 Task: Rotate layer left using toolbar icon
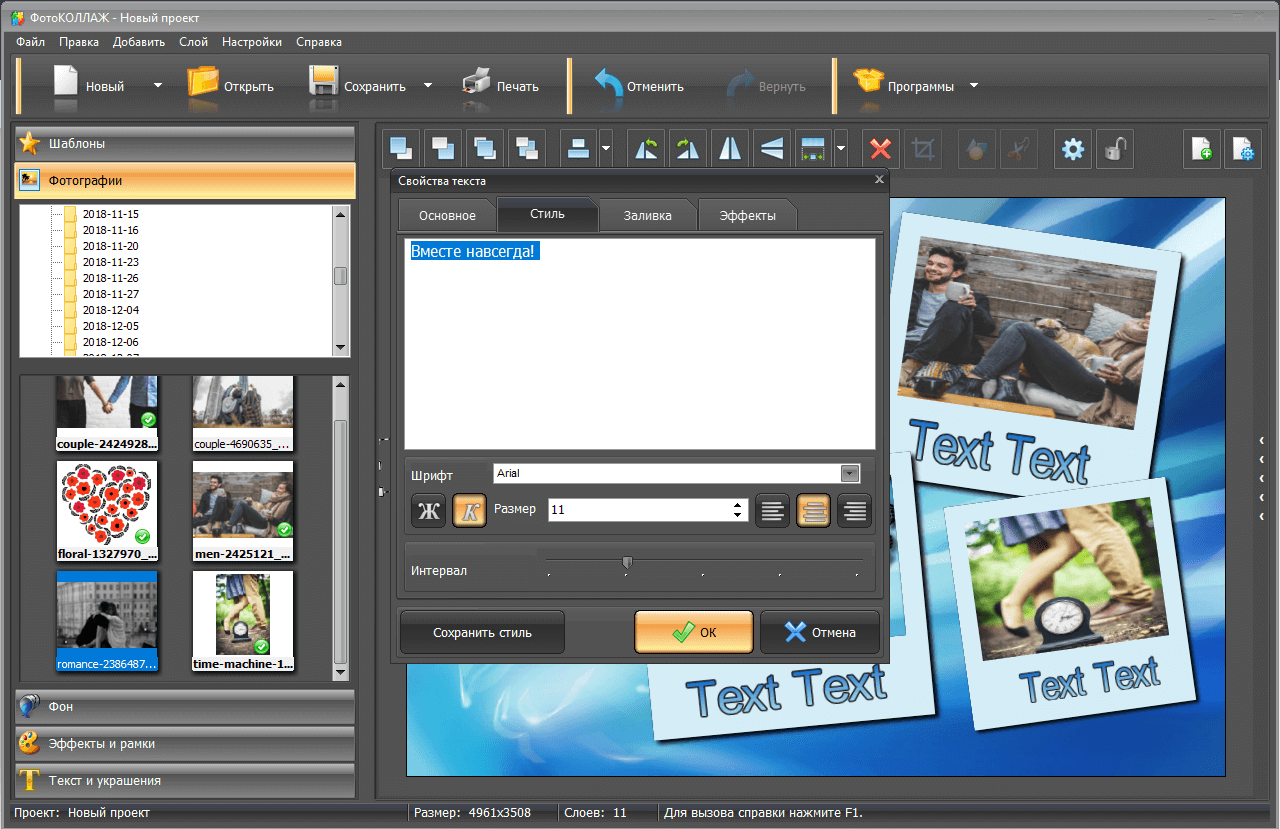(647, 150)
